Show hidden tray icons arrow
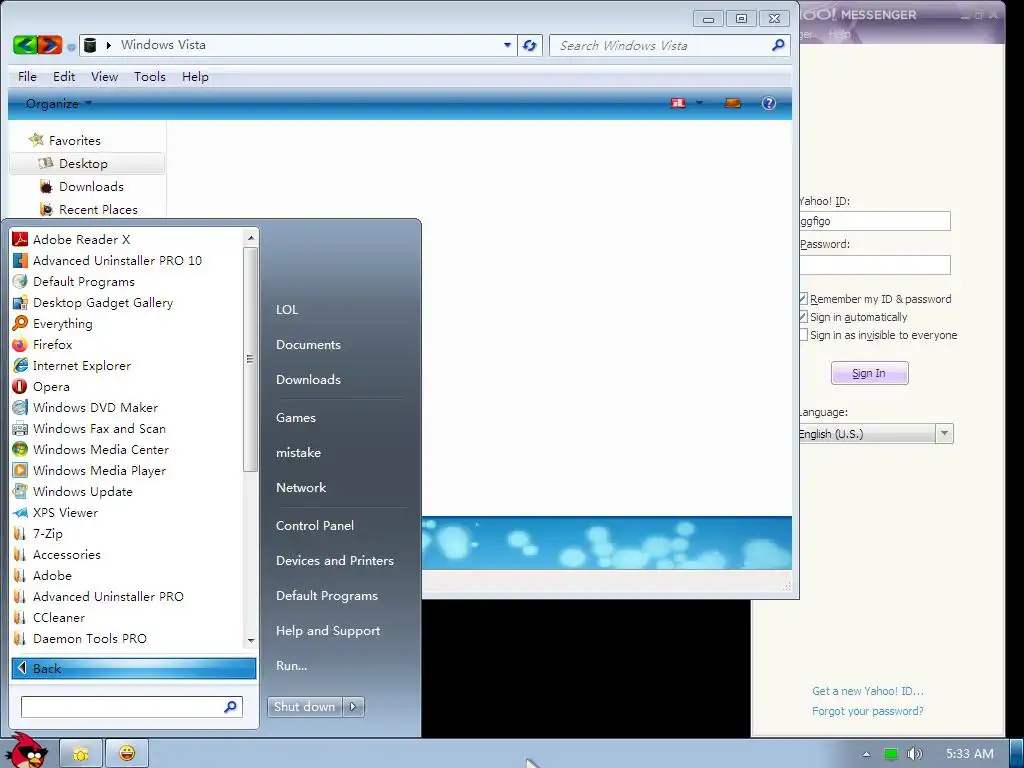 pos(866,754)
